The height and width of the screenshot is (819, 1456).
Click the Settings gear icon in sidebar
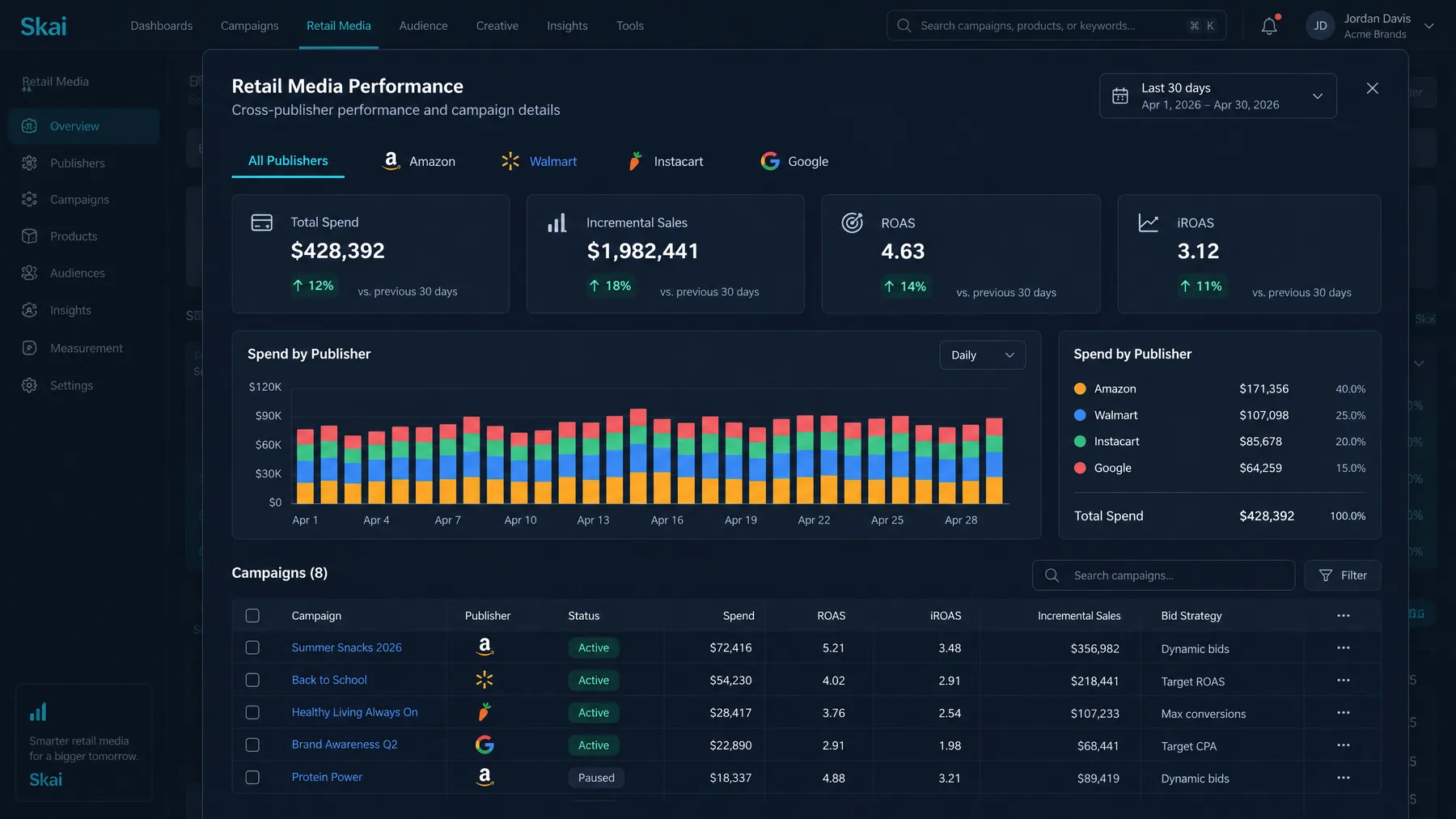[x=30, y=385]
